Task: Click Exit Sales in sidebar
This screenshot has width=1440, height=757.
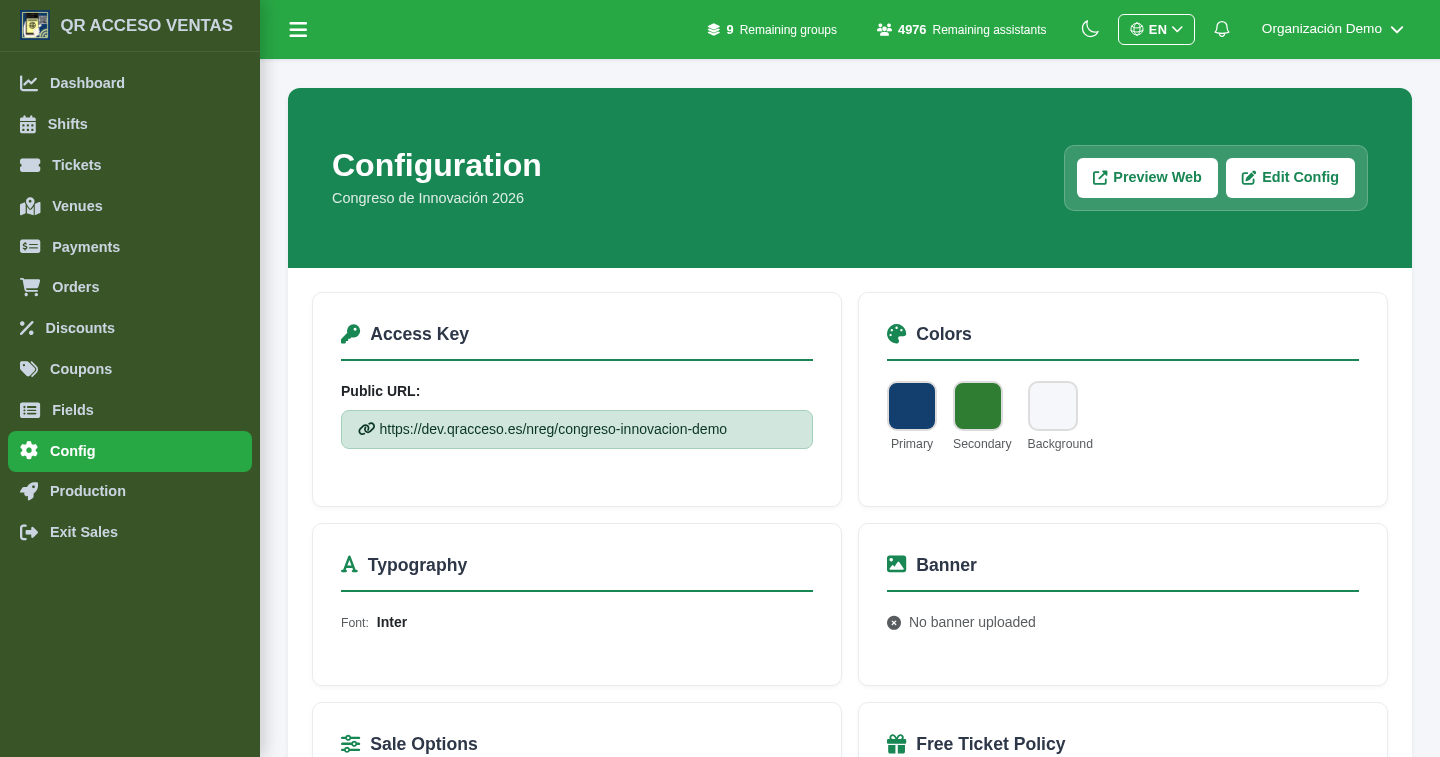Action: (130, 532)
